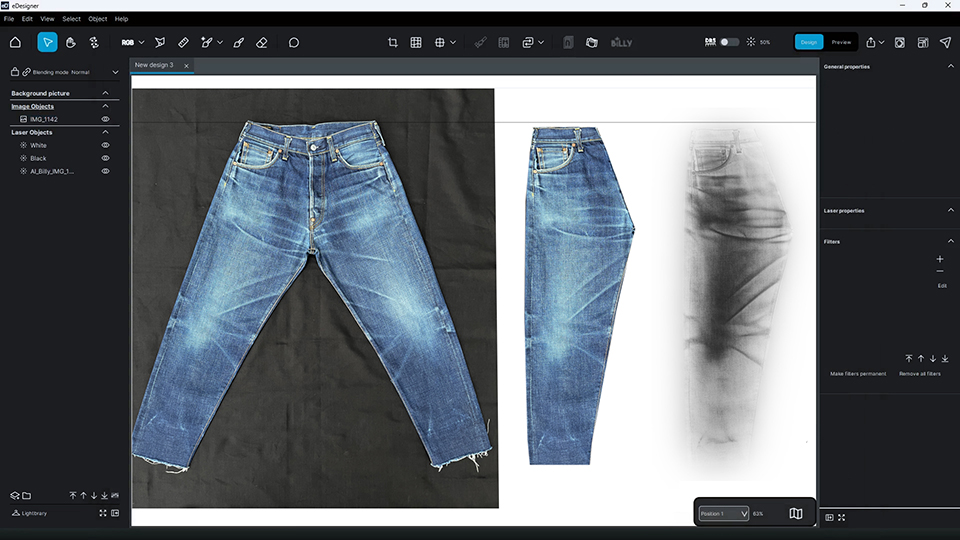
Task: Click Remove all filters
Action: [x=919, y=373]
